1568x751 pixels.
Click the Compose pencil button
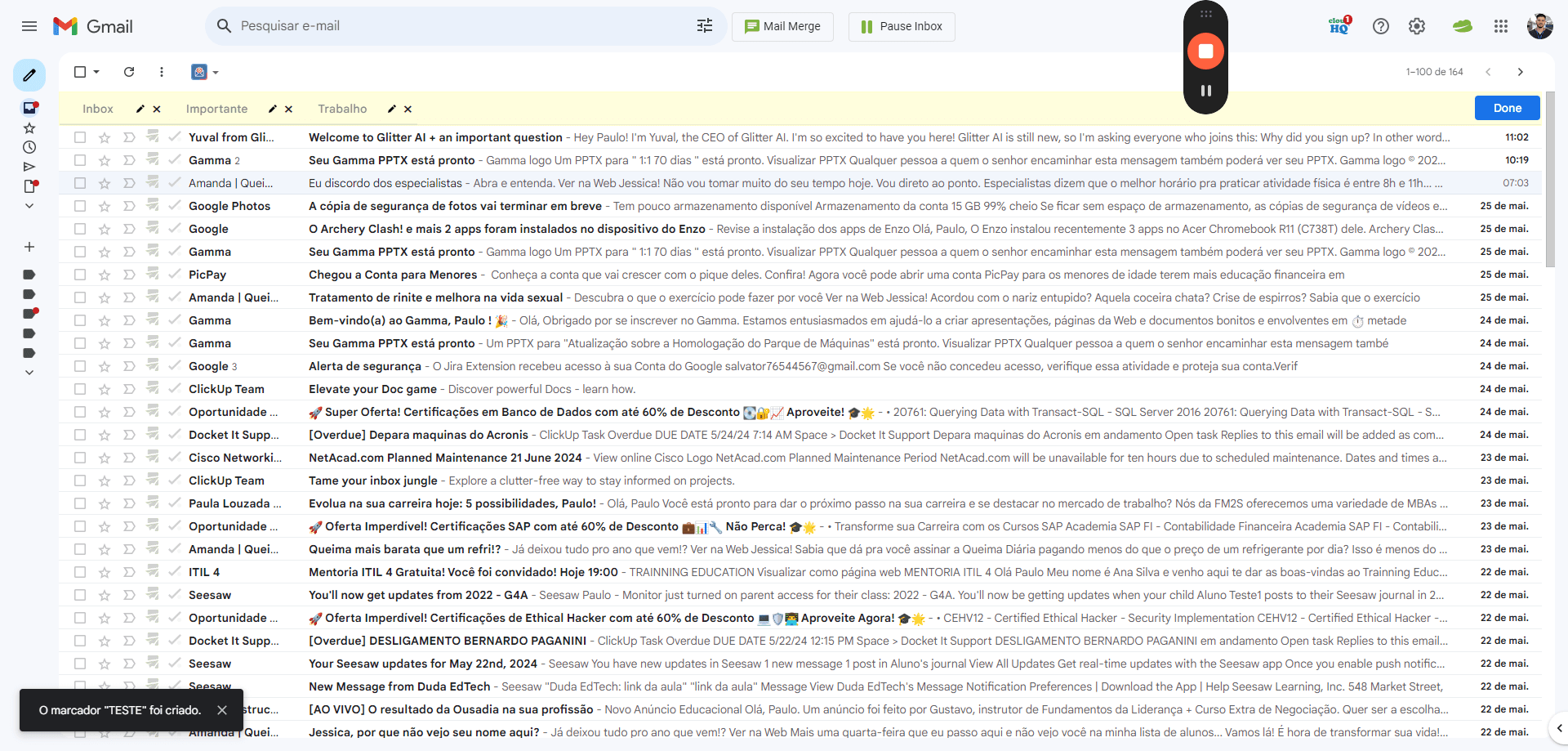pyautogui.click(x=29, y=75)
